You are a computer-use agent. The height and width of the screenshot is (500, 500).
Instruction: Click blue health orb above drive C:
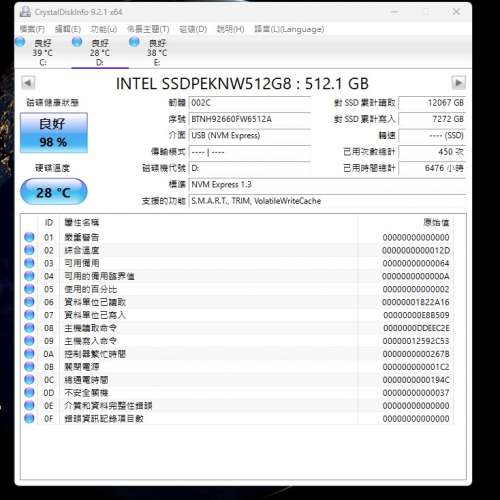20,42
